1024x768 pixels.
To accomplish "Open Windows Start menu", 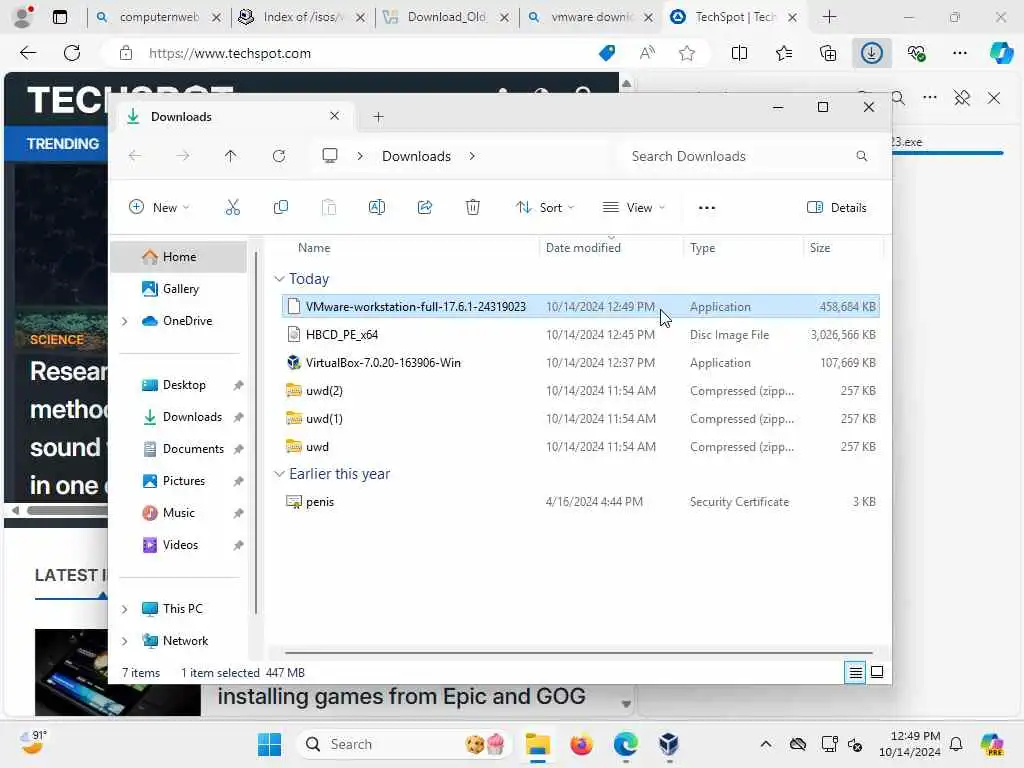I will (269, 744).
